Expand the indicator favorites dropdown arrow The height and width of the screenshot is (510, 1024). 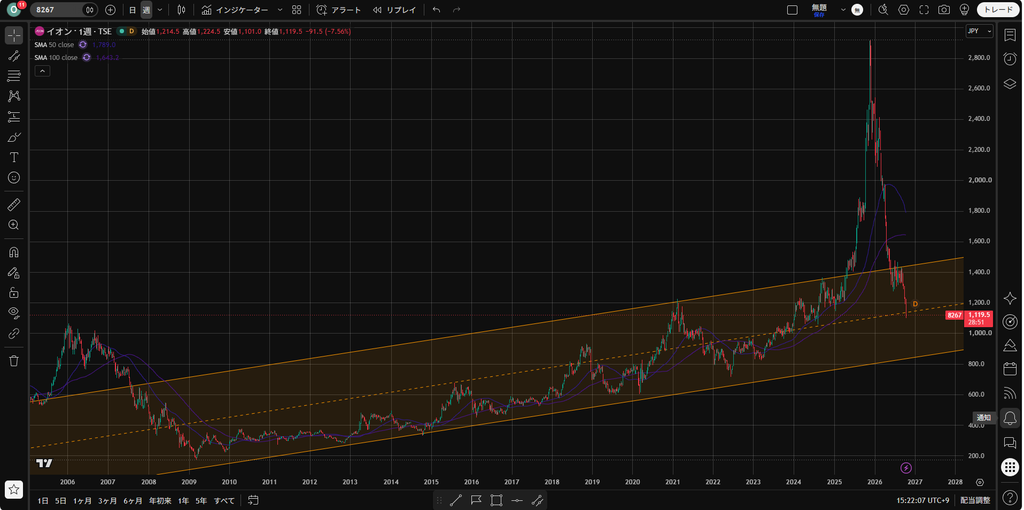pyautogui.click(x=280, y=10)
